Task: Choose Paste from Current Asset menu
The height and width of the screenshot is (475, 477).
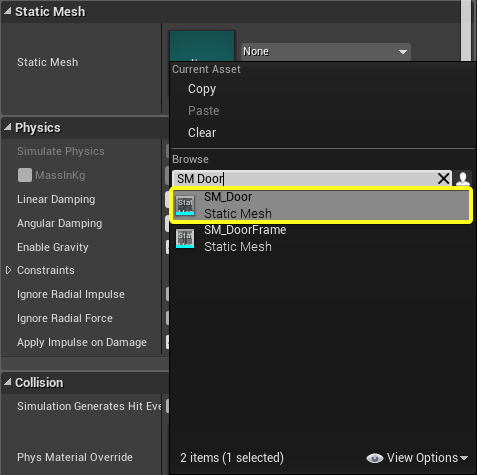Action: tap(203, 111)
